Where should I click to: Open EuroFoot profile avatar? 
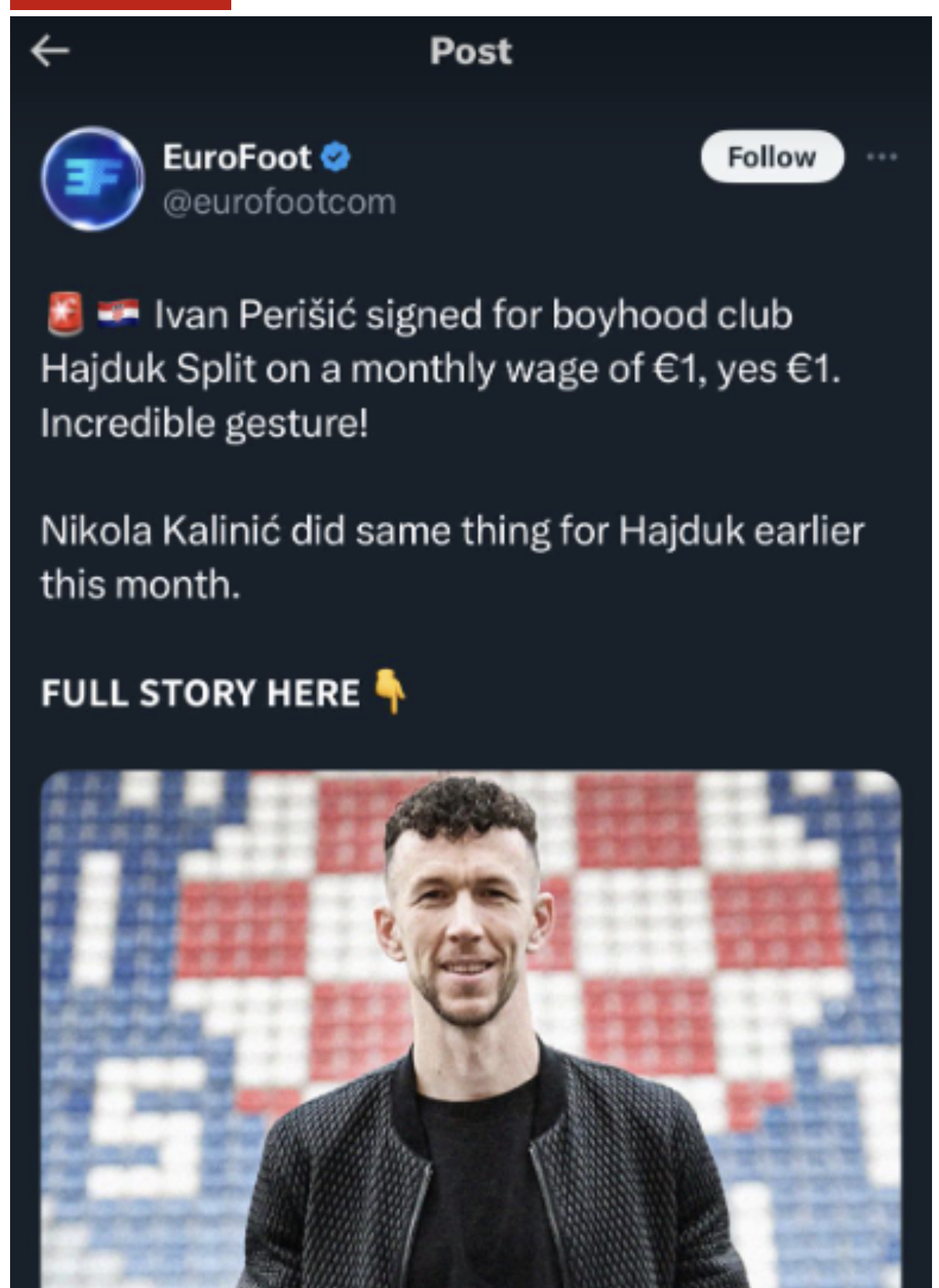(92, 179)
